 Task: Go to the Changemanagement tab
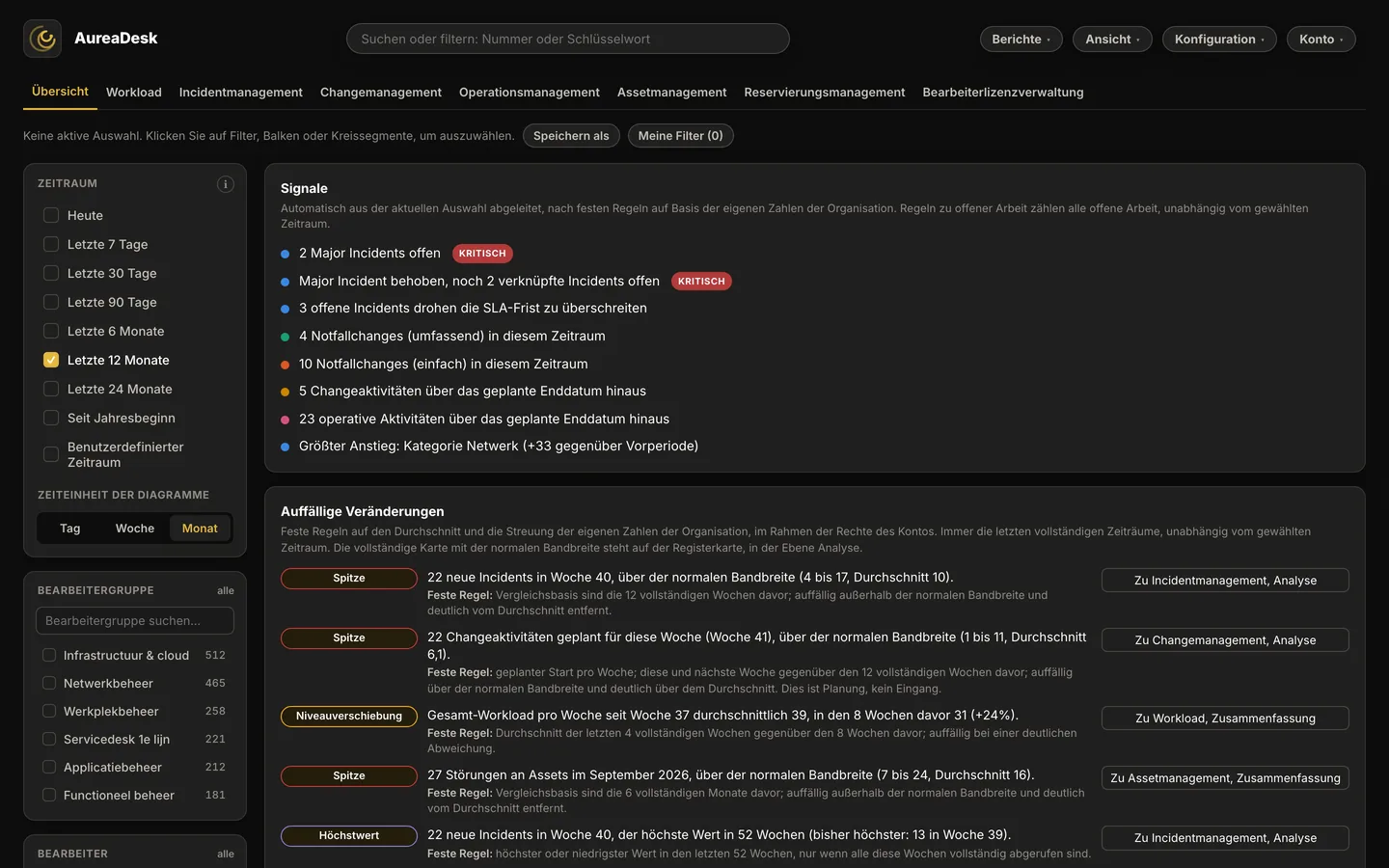(381, 93)
